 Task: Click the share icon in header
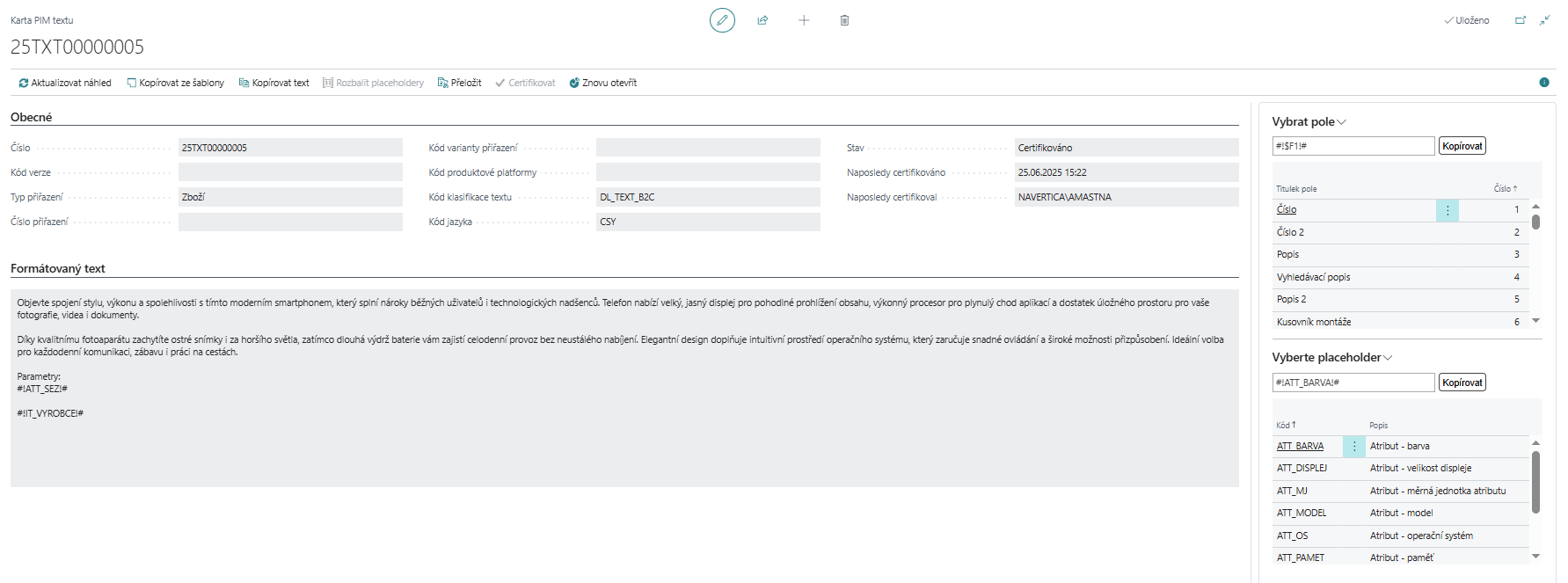point(762,20)
